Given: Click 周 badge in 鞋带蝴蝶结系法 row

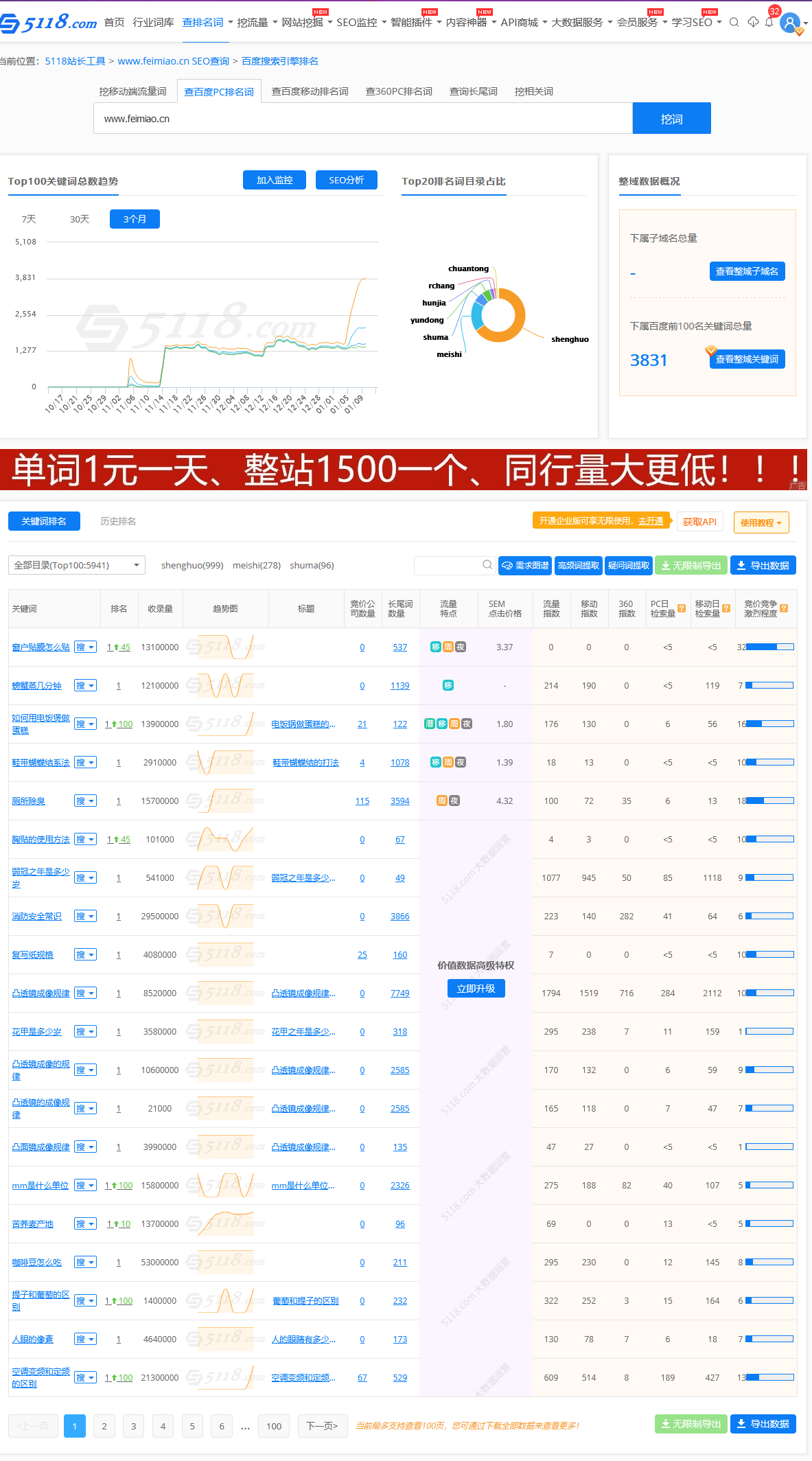Looking at the screenshot, I should [x=448, y=762].
